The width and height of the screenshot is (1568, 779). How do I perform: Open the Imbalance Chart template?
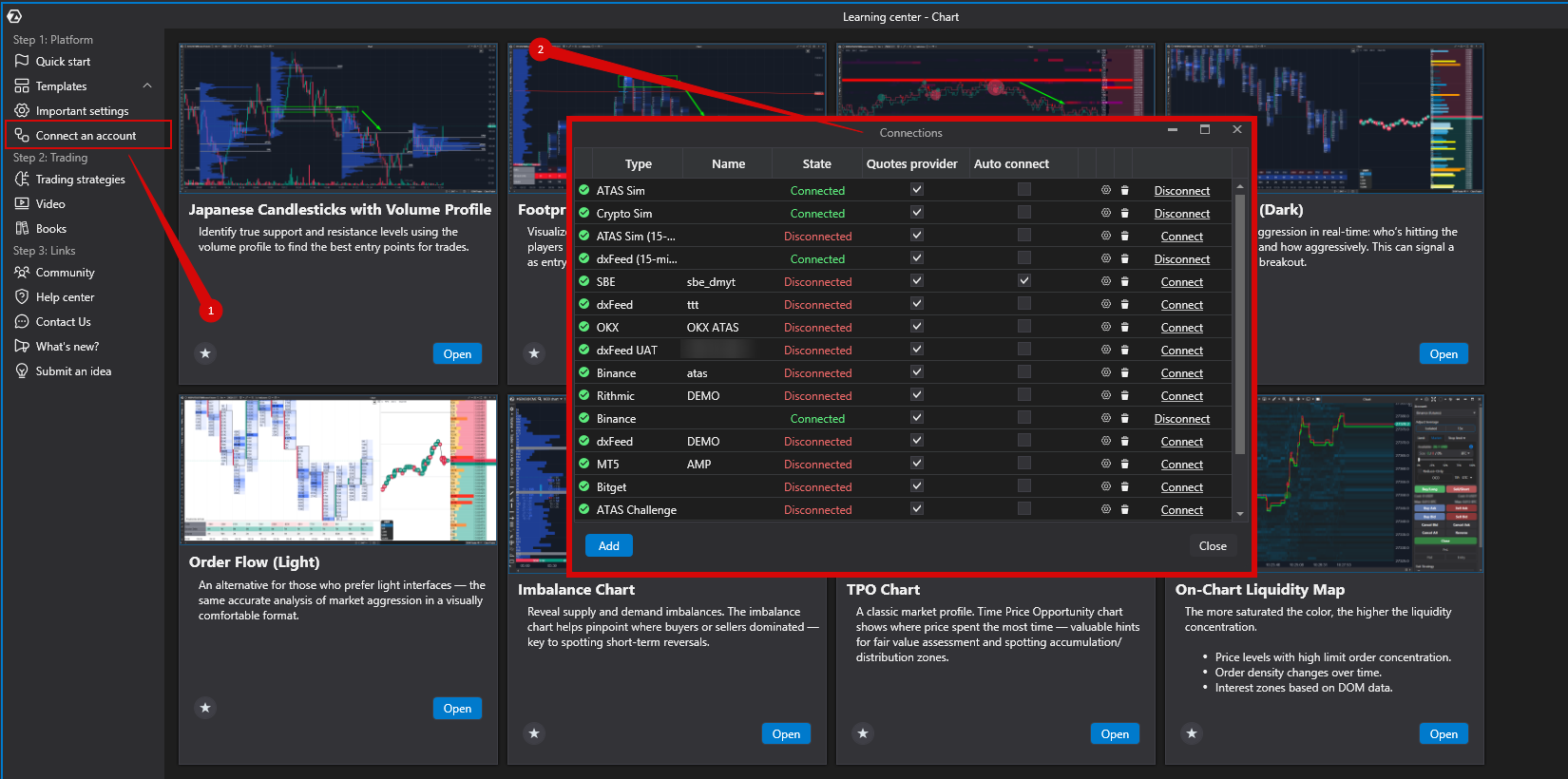786,733
